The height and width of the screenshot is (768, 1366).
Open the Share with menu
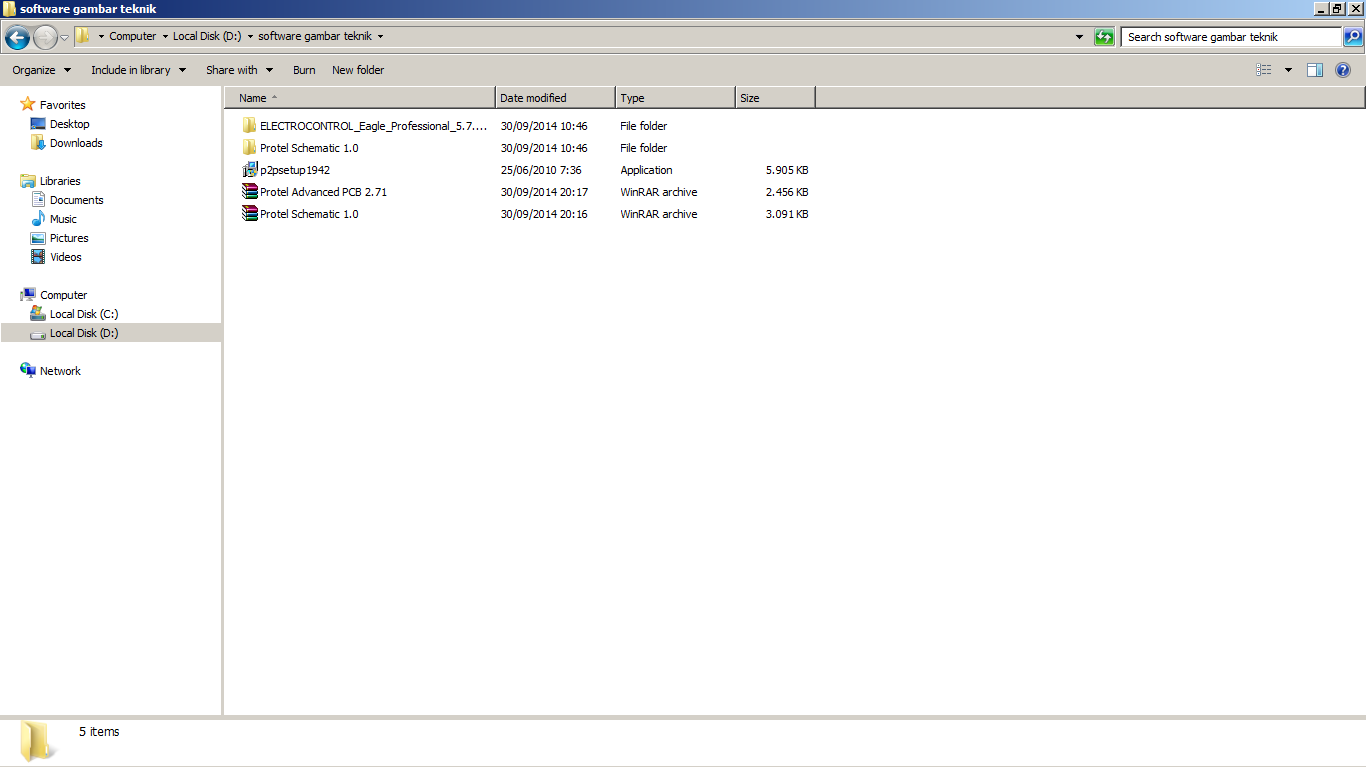point(239,70)
